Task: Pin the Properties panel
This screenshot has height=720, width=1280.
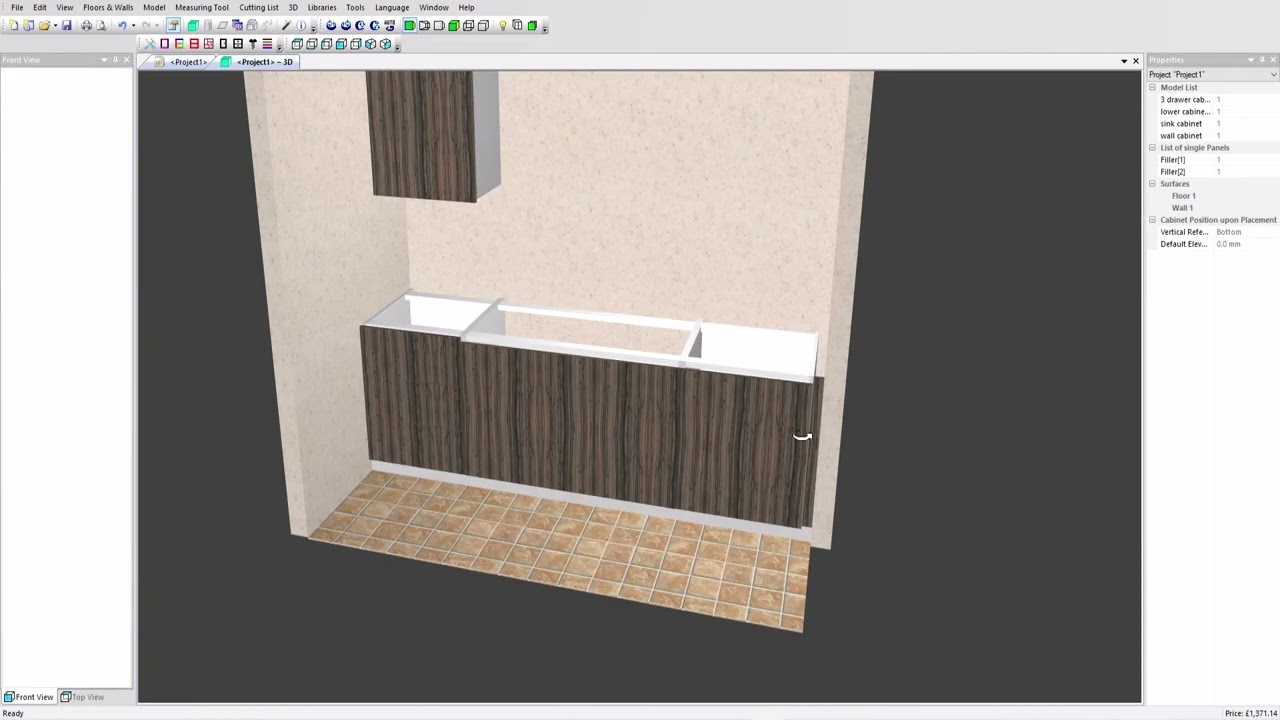Action: (x=1262, y=60)
